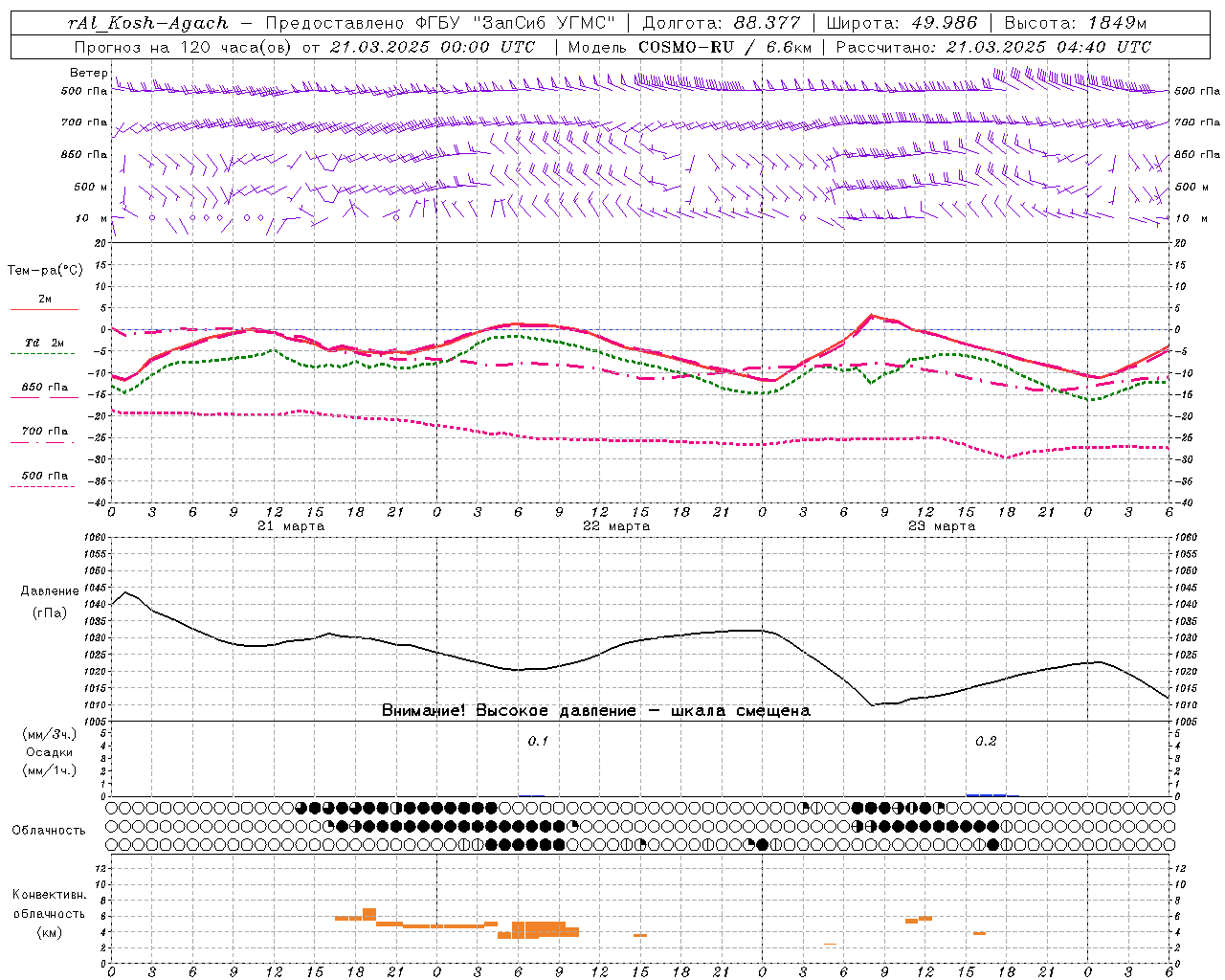Click the Давление pressure panel label
Viewport: 1225px width, 980px height.
50,591
